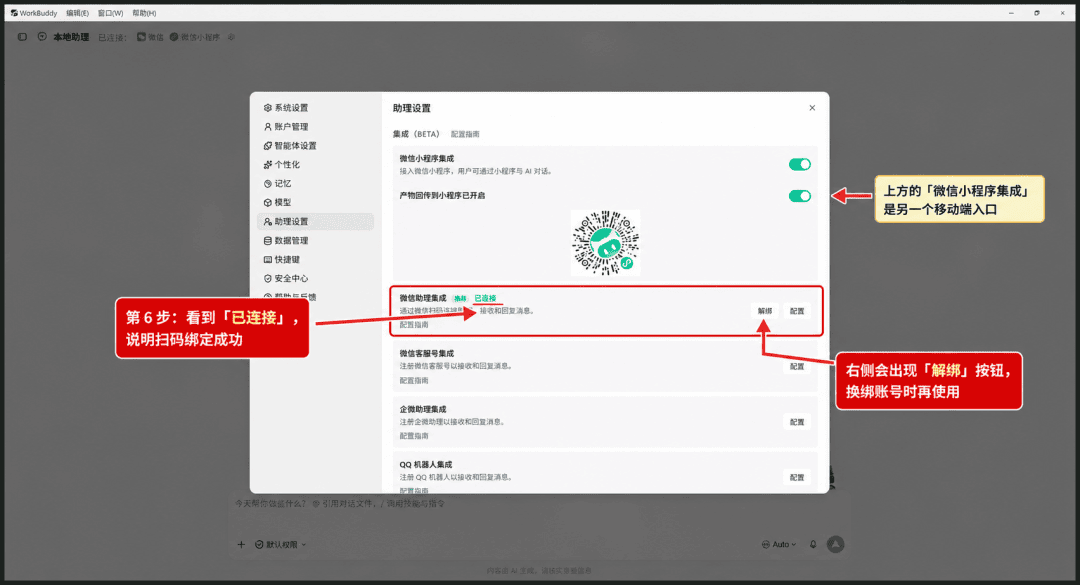
Task: Open the 配置指南 link beside 集成 (BETA)
Action: click(465, 134)
